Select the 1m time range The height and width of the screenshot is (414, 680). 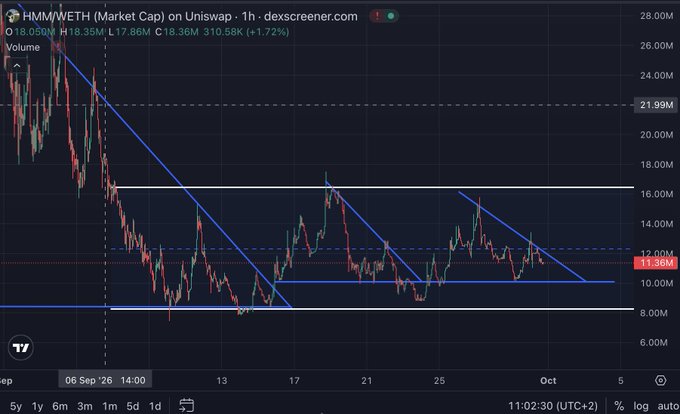[x=110, y=406]
